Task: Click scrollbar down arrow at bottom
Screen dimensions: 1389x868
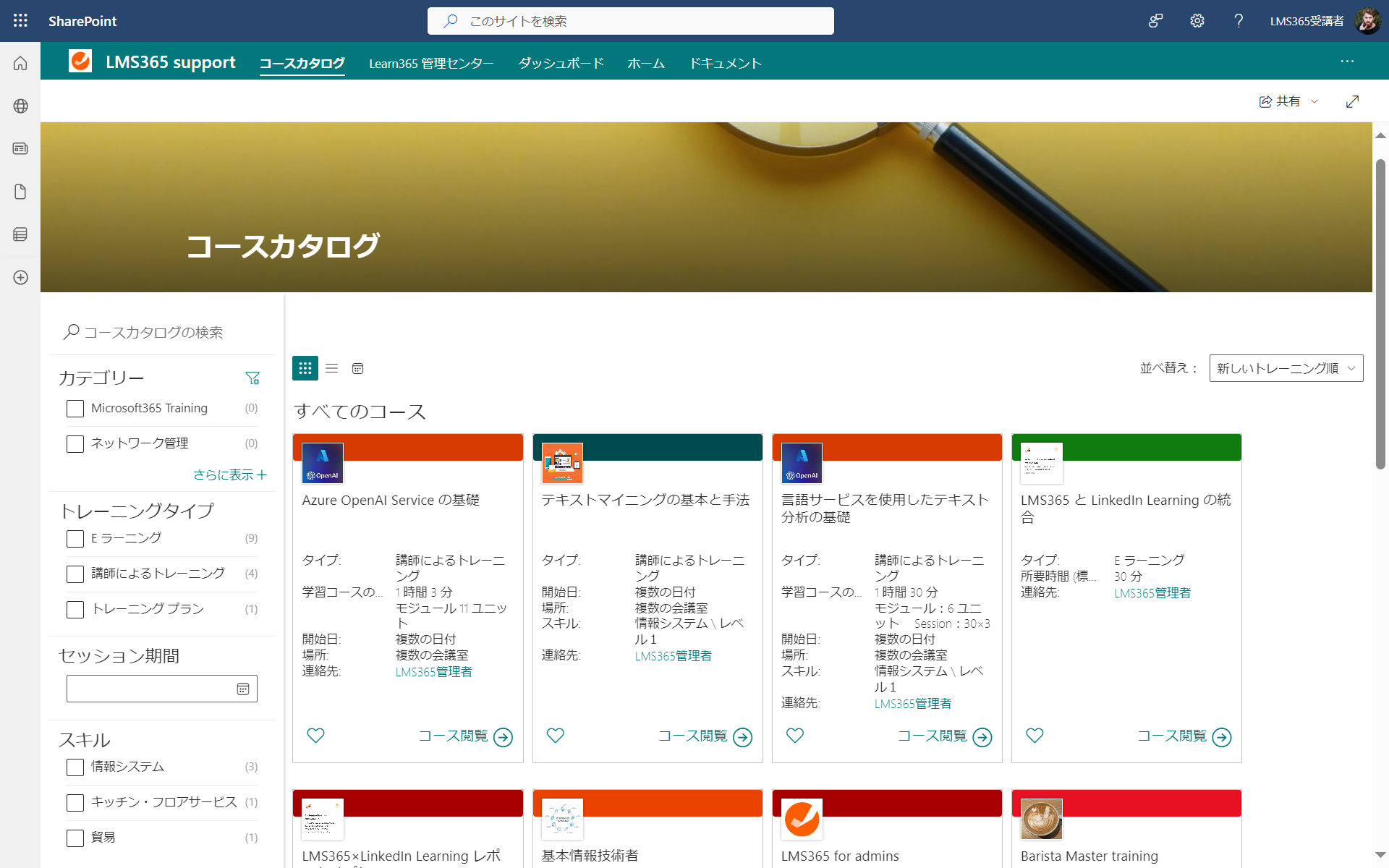Action: (x=1380, y=856)
